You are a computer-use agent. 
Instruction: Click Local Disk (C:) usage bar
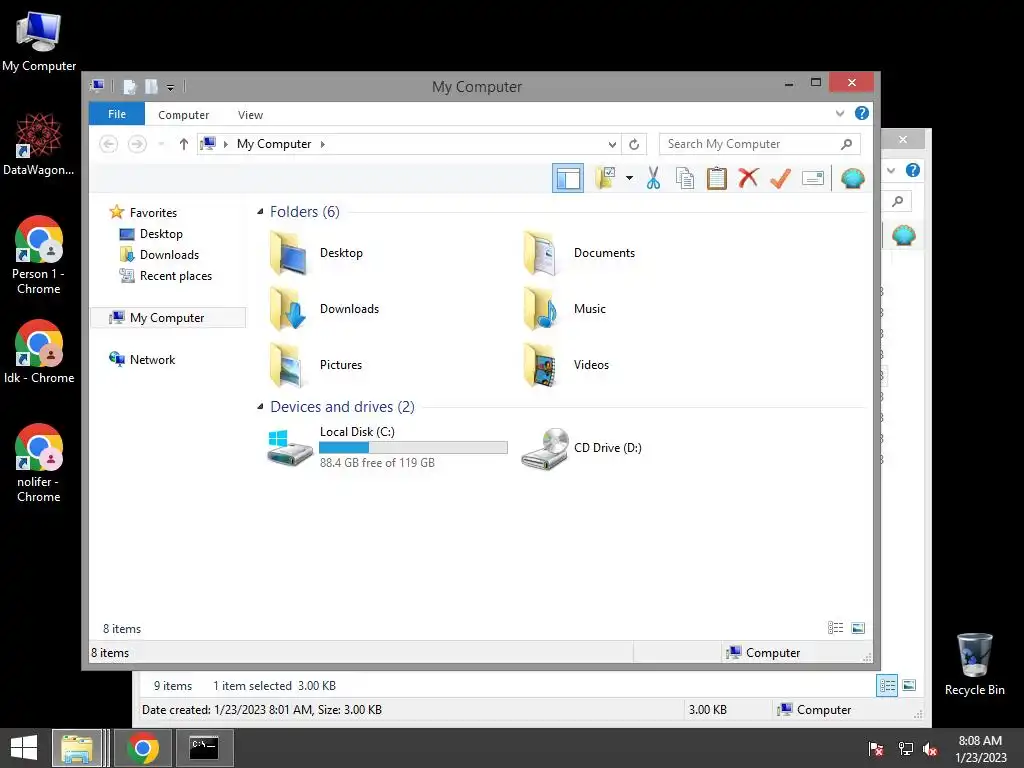click(x=413, y=447)
